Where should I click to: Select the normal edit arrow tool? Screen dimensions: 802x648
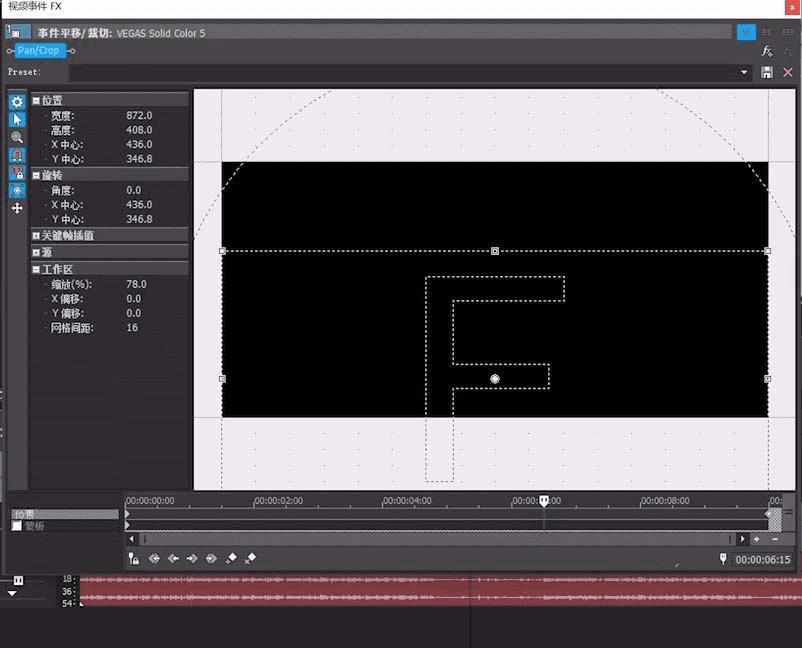[x=17, y=120]
